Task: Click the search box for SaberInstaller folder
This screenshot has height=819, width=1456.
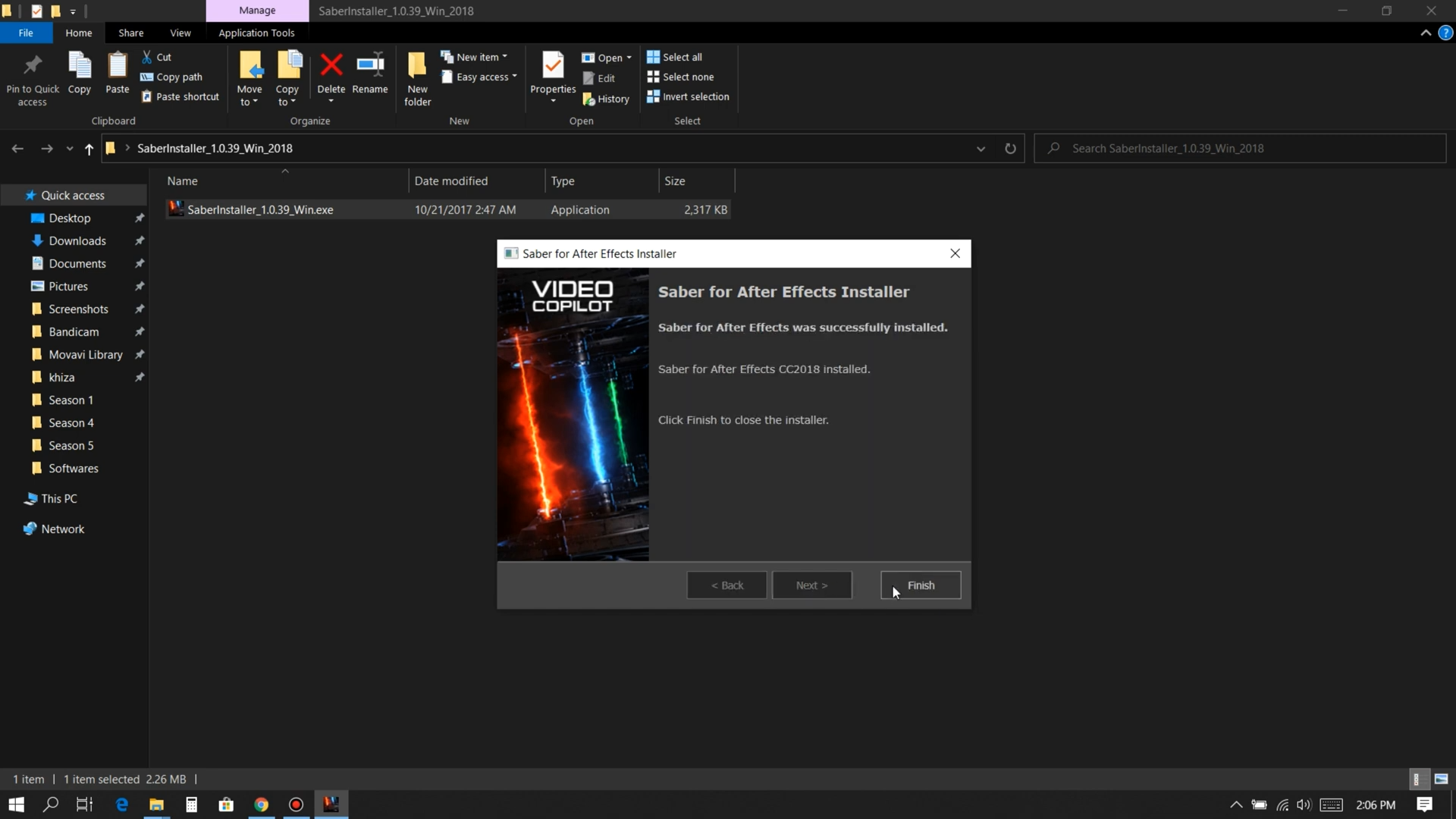Action: click(1244, 149)
